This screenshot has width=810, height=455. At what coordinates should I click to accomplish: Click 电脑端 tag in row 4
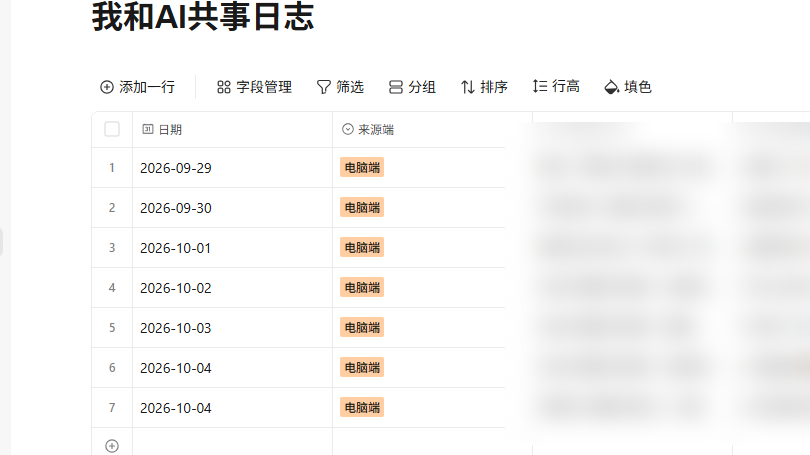coord(362,287)
